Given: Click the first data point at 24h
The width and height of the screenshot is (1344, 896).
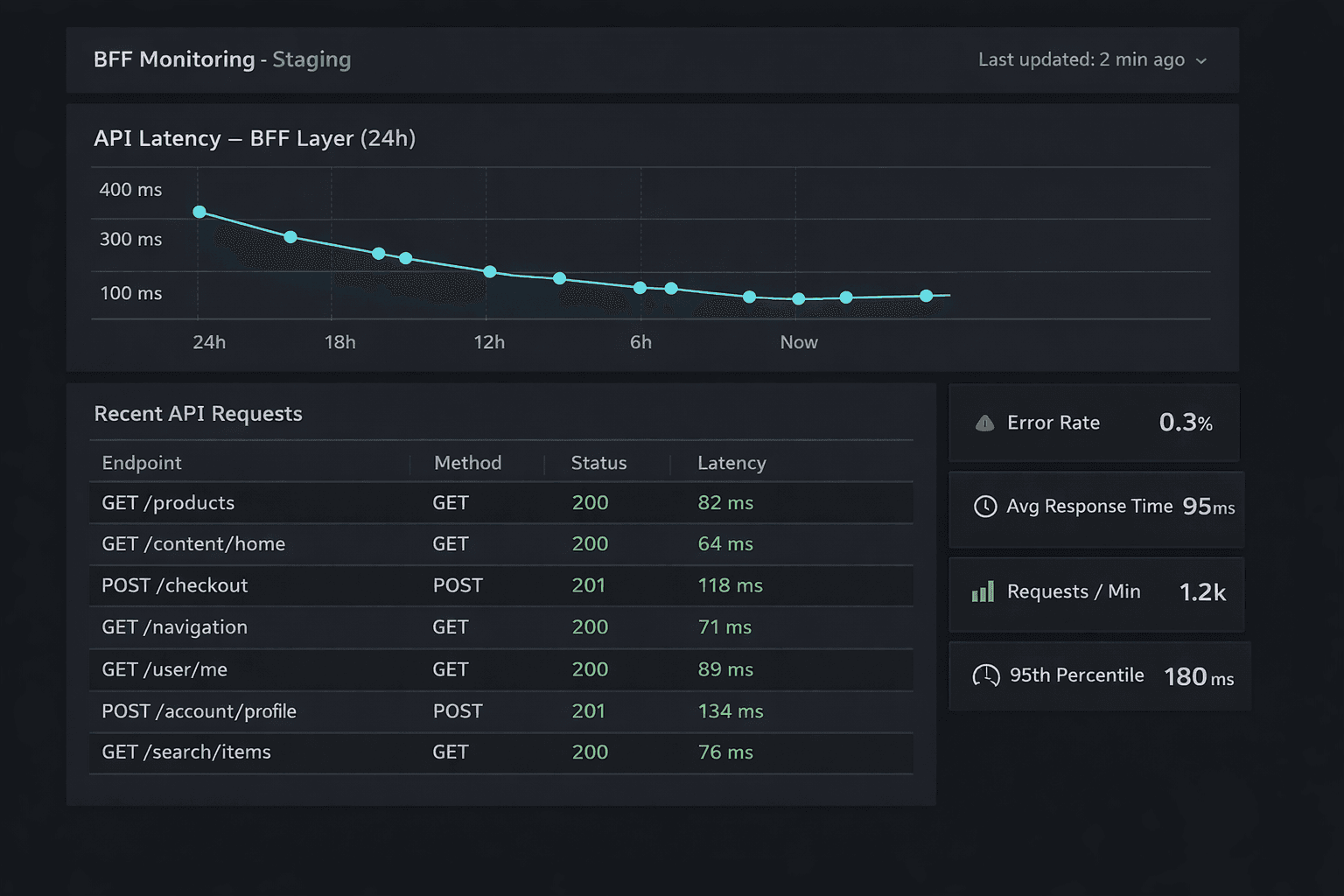Looking at the screenshot, I should point(199,212).
